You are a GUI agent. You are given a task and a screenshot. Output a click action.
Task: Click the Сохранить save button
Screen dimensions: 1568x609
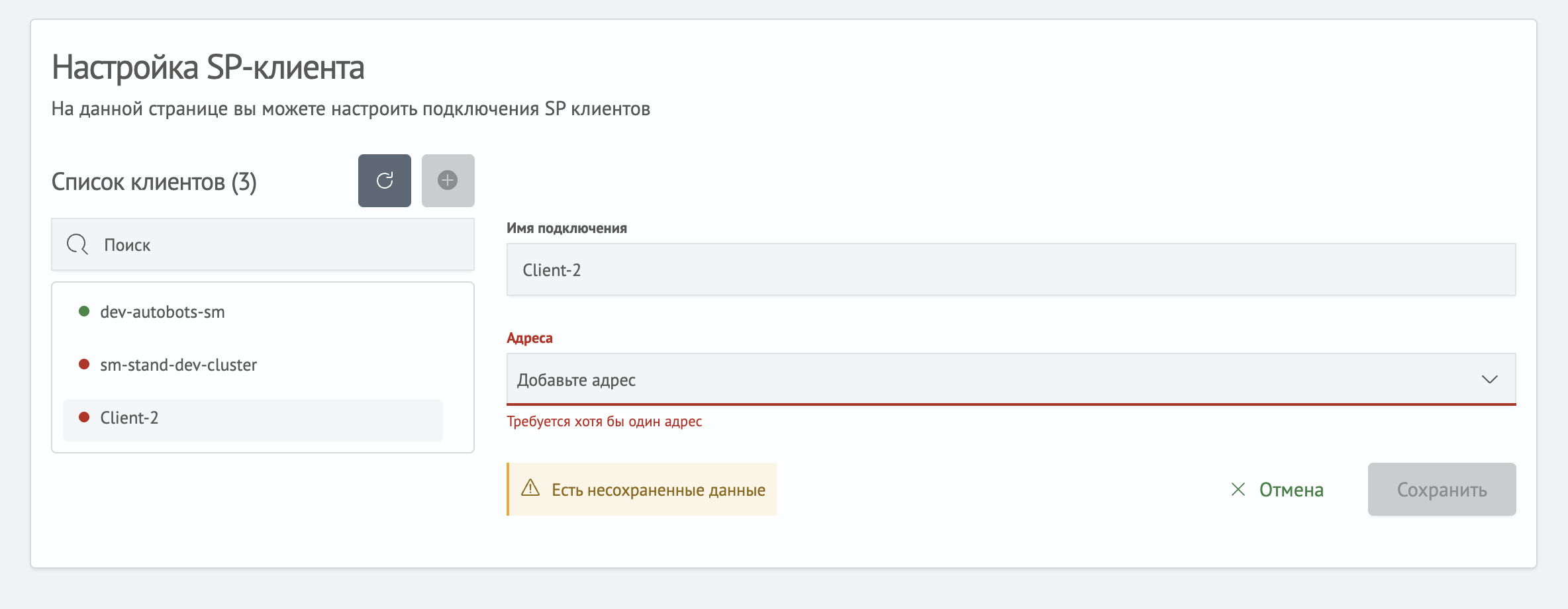[1442, 489]
